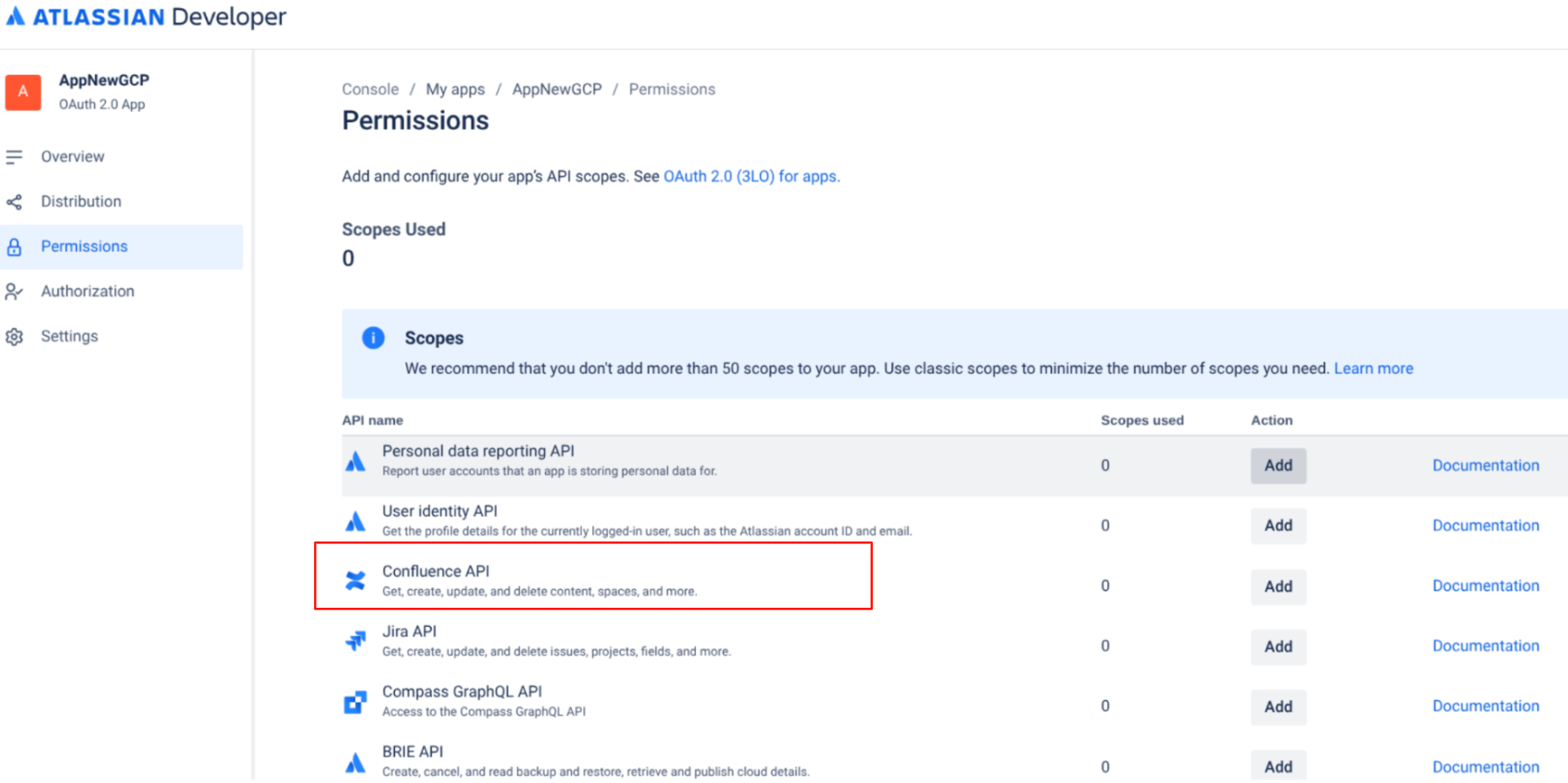
Task: Click the Settings gear icon in sidebar
Action: (x=14, y=337)
